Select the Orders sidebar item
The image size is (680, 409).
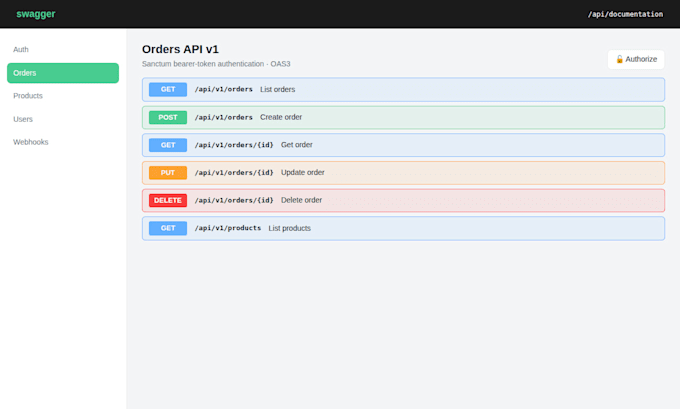pyautogui.click(x=63, y=73)
